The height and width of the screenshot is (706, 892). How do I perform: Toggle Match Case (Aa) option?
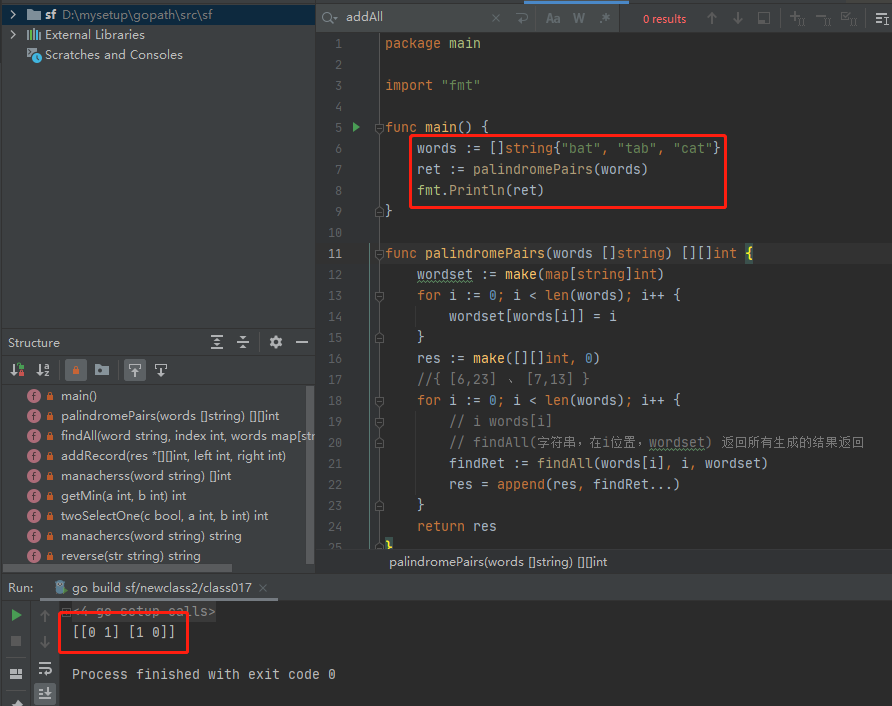coord(553,18)
